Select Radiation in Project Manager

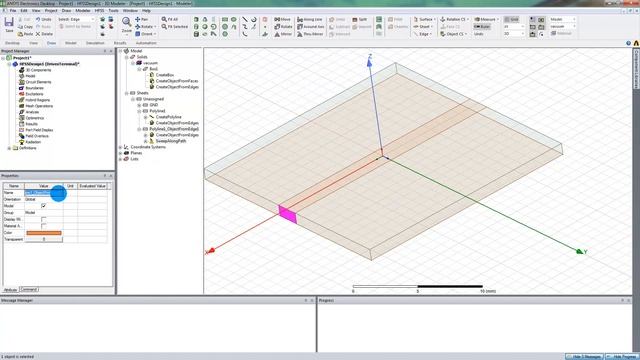pyautogui.click(x=33, y=142)
